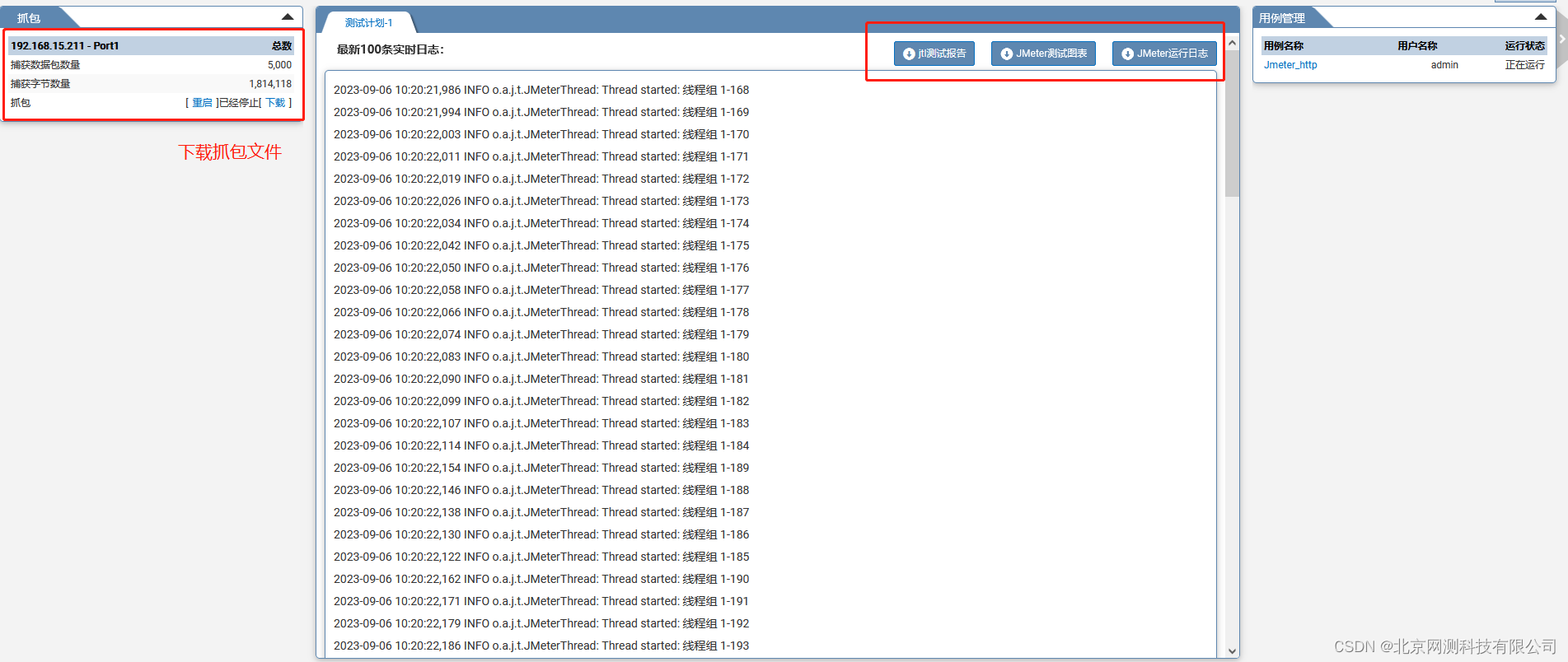Click the 已经停止 capture status text
The width and height of the screenshot is (1568, 662).
coord(239,103)
